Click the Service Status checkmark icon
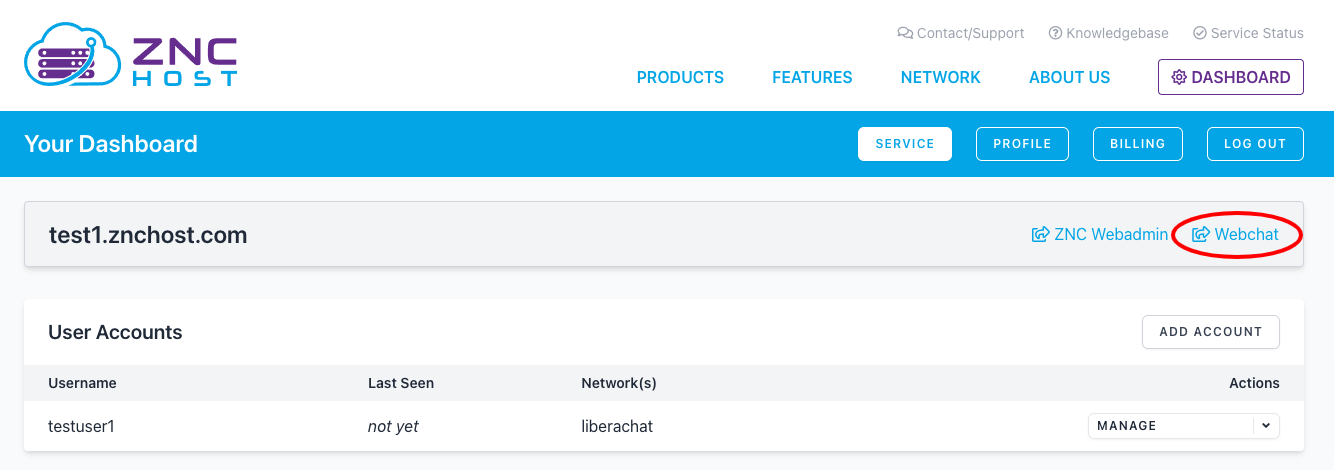Screen dimensions: 1334x470 point(1200,33)
